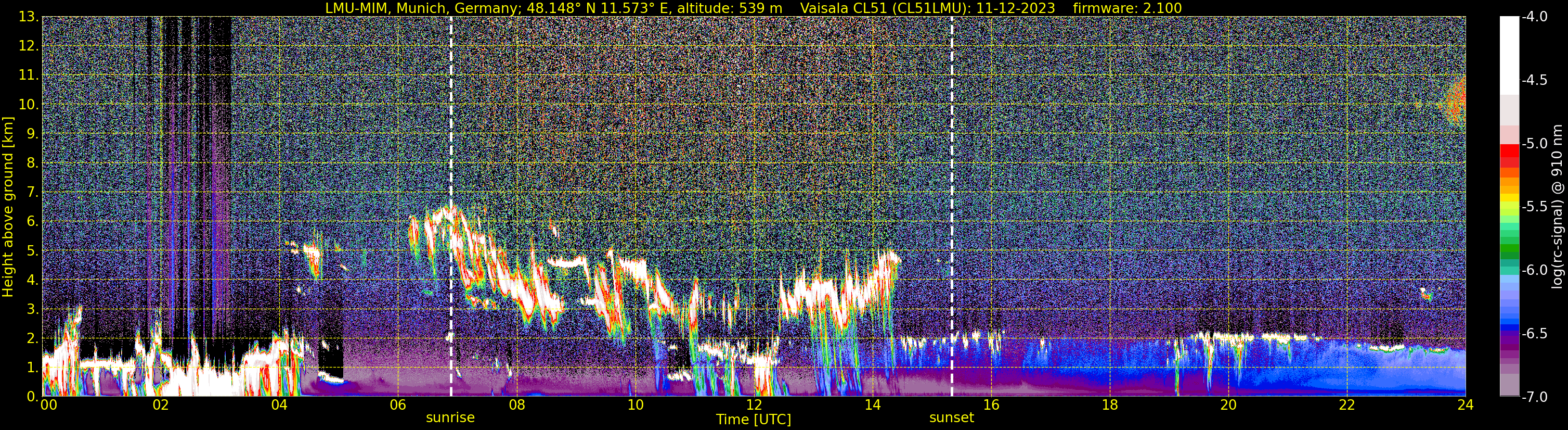This screenshot has height=430, width=1568.
Task: Click the '12.' height tick label
Action: (29, 46)
